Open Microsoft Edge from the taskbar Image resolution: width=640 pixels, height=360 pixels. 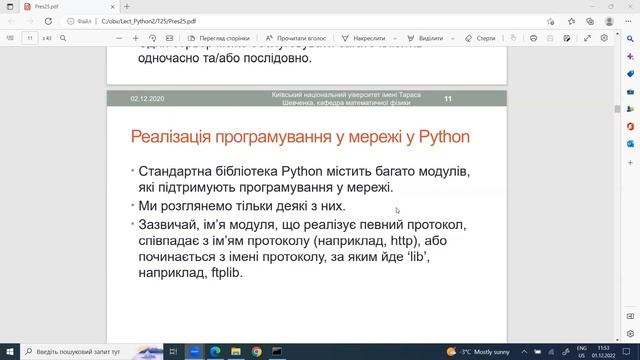point(215,351)
